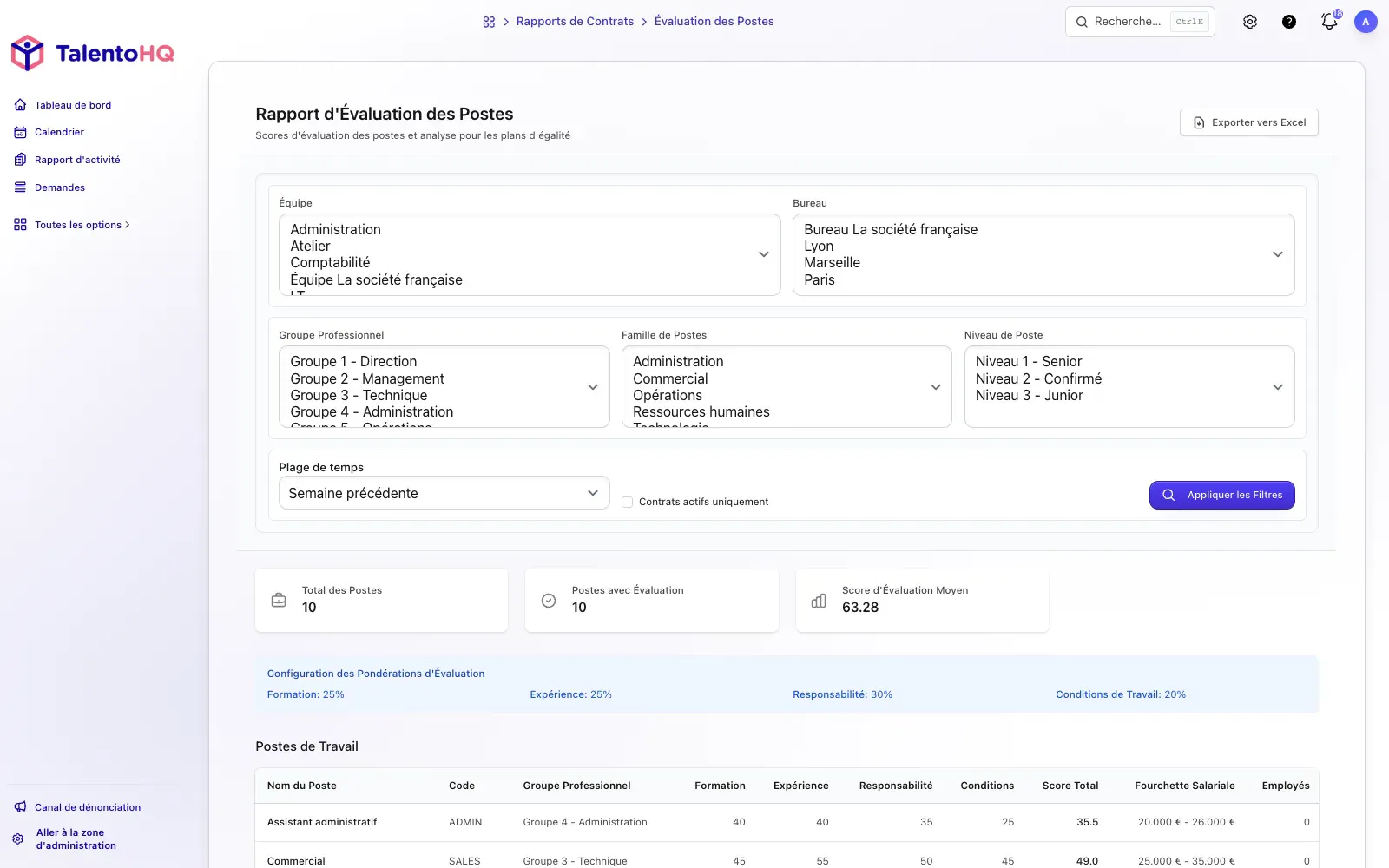Click Commercial row in Postes table

coord(296,861)
